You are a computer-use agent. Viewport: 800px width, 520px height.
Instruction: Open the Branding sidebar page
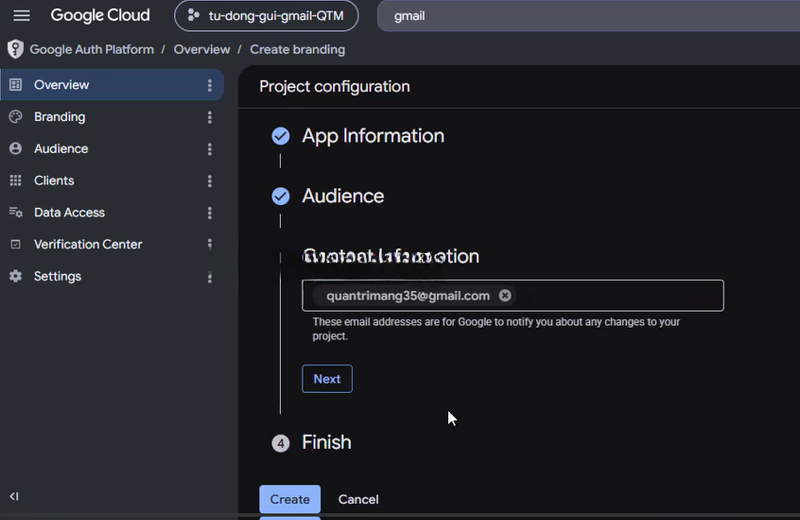(60, 117)
